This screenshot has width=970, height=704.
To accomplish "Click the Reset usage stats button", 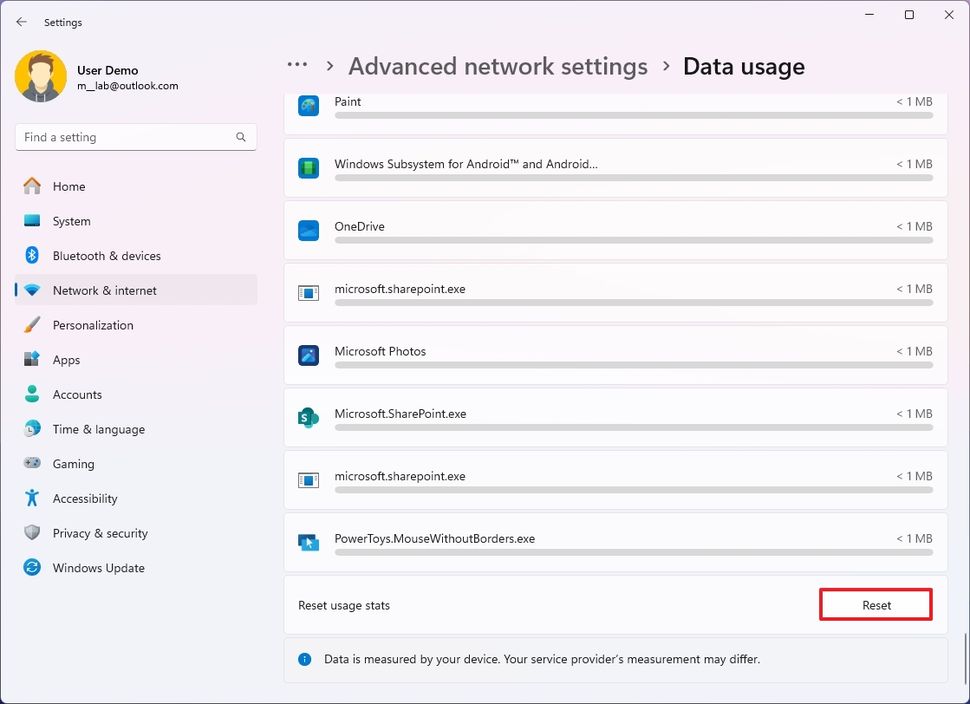I will 875,605.
